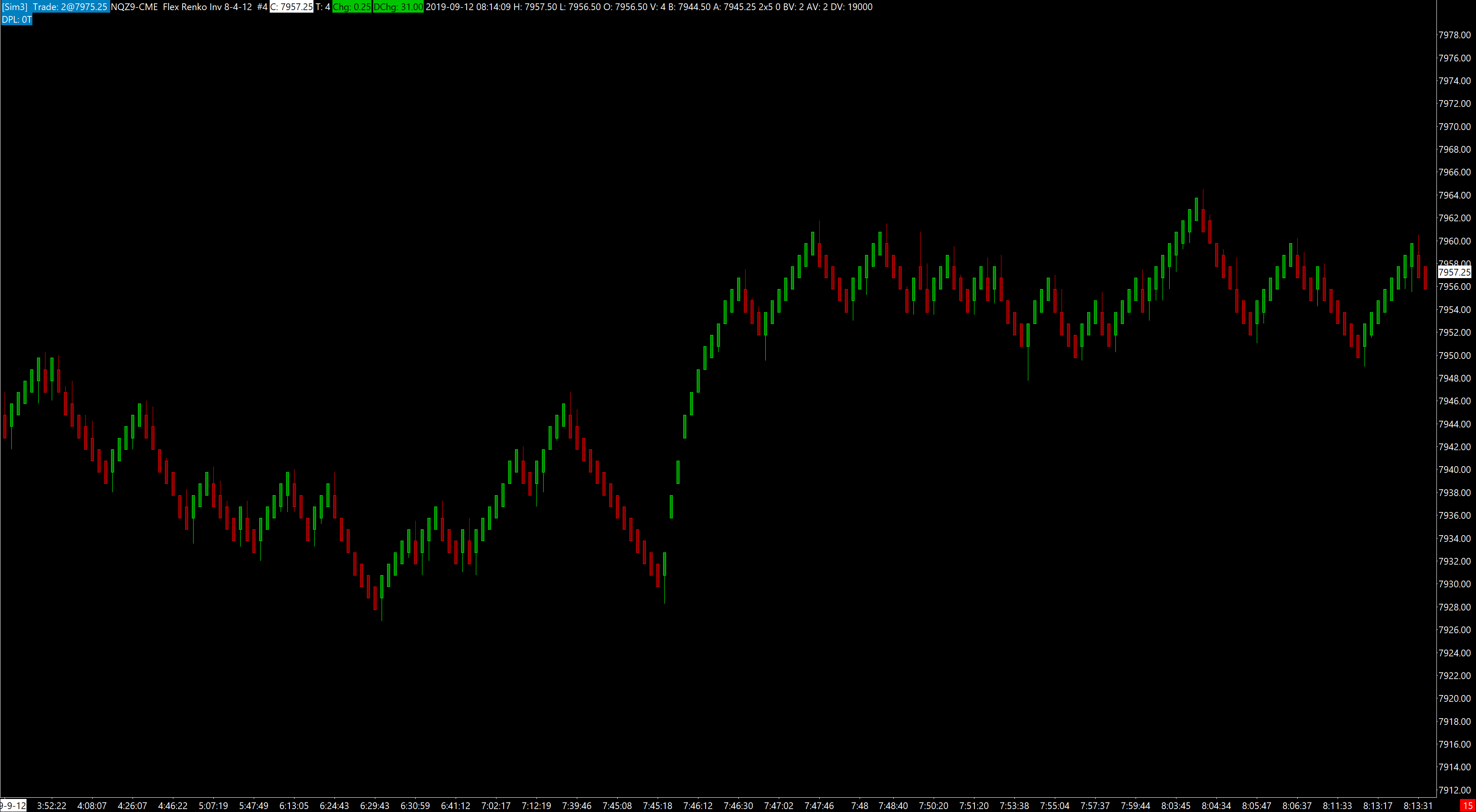Image resolution: width=1476 pixels, height=812 pixels.
Task: Click the 7964.00 price scale label
Action: 1454,195
